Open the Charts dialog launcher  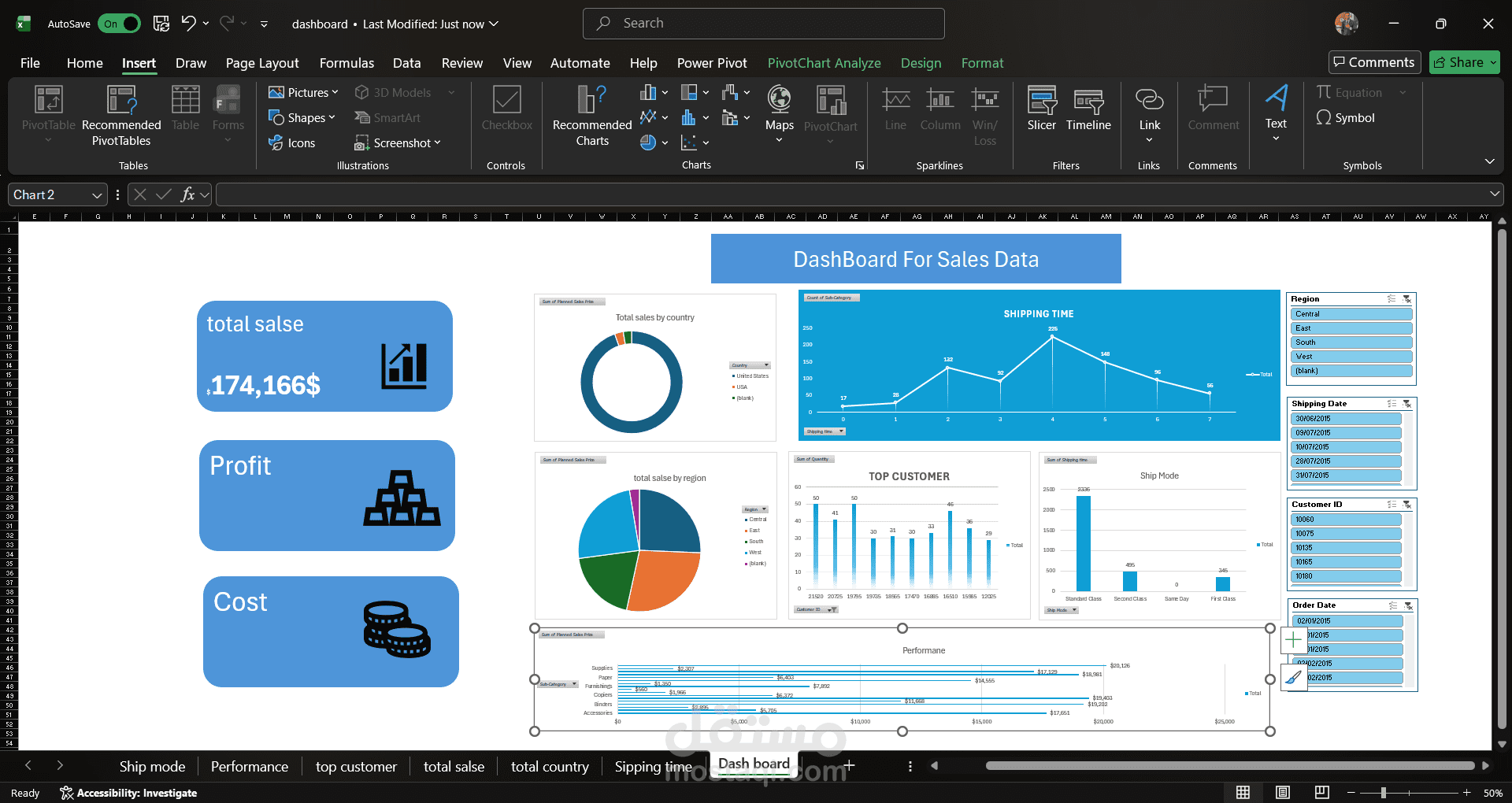coord(860,165)
